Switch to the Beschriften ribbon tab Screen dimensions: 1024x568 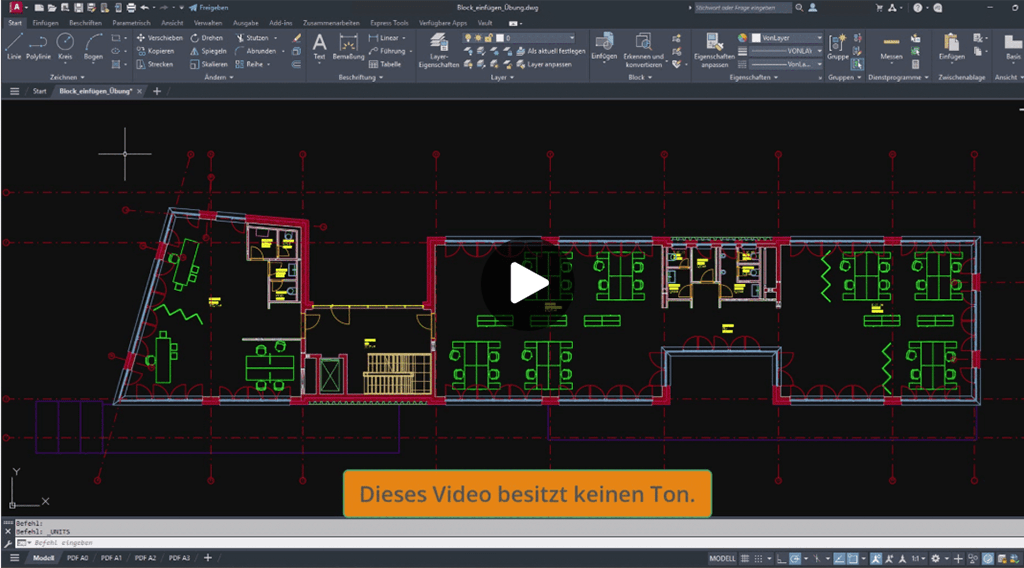point(86,23)
